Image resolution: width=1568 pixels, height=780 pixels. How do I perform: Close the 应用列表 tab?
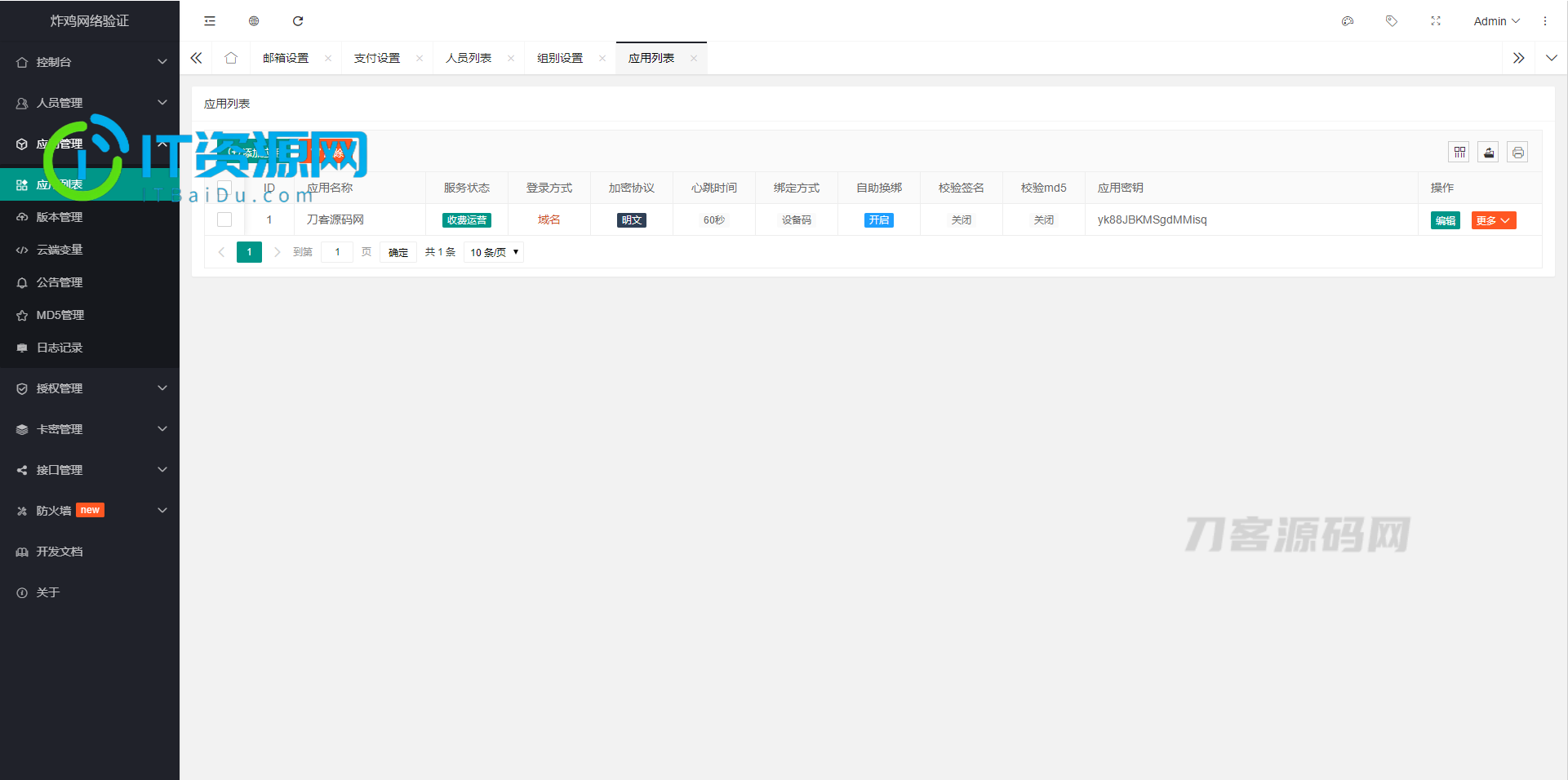click(694, 58)
